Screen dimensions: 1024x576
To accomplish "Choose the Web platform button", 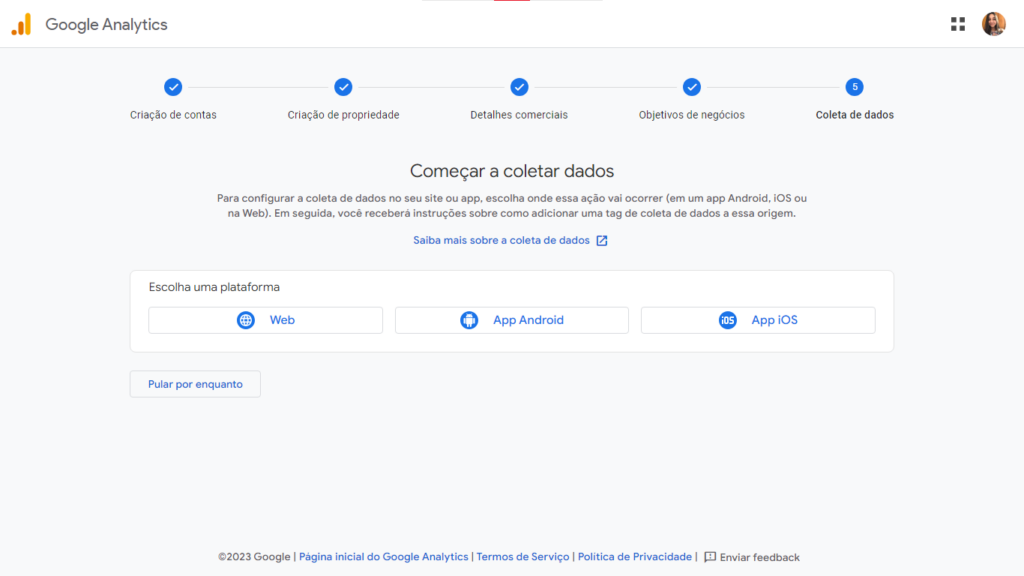I will 265,320.
